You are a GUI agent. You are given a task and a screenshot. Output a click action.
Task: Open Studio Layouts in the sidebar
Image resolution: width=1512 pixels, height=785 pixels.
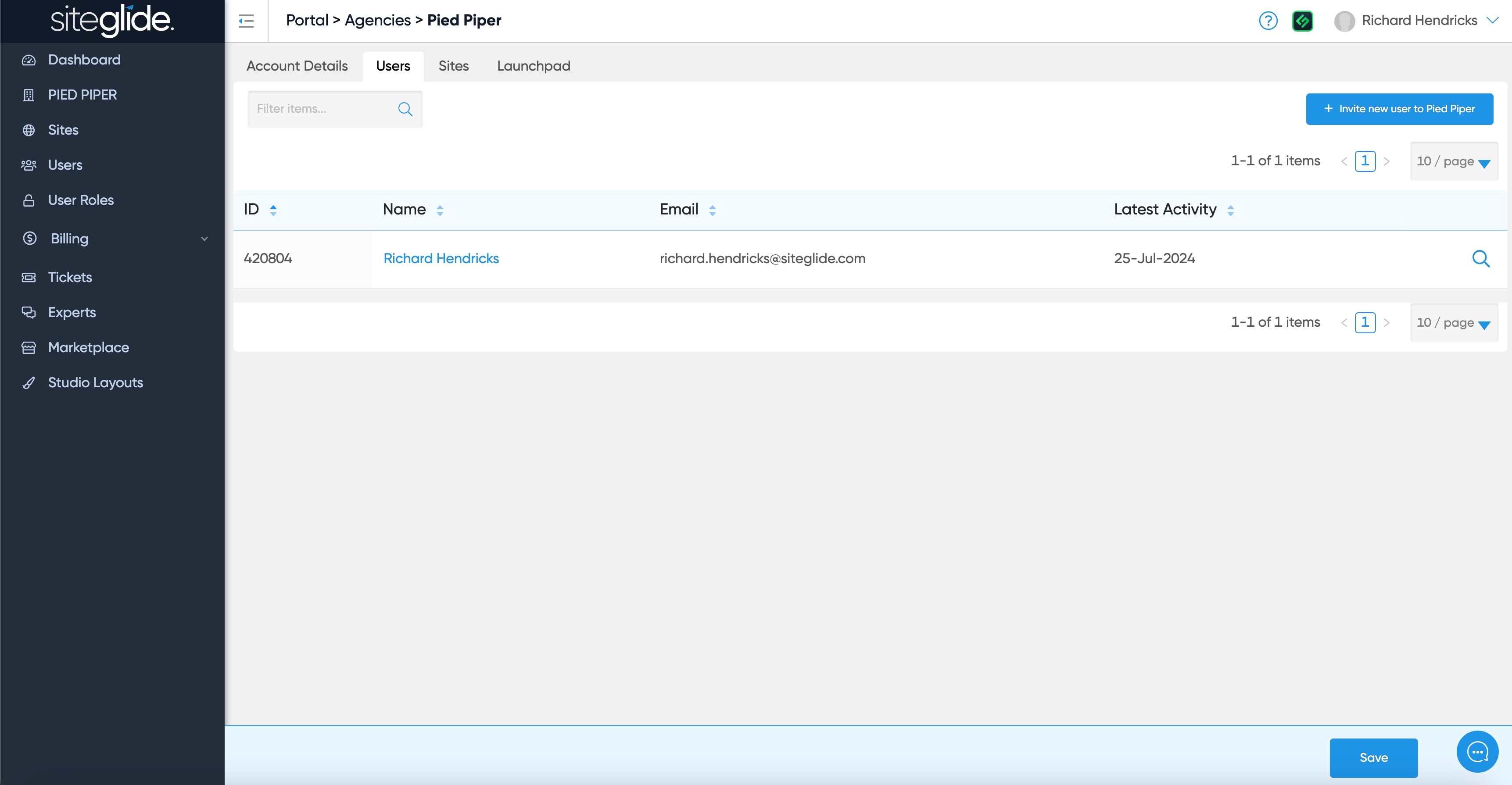(x=95, y=382)
